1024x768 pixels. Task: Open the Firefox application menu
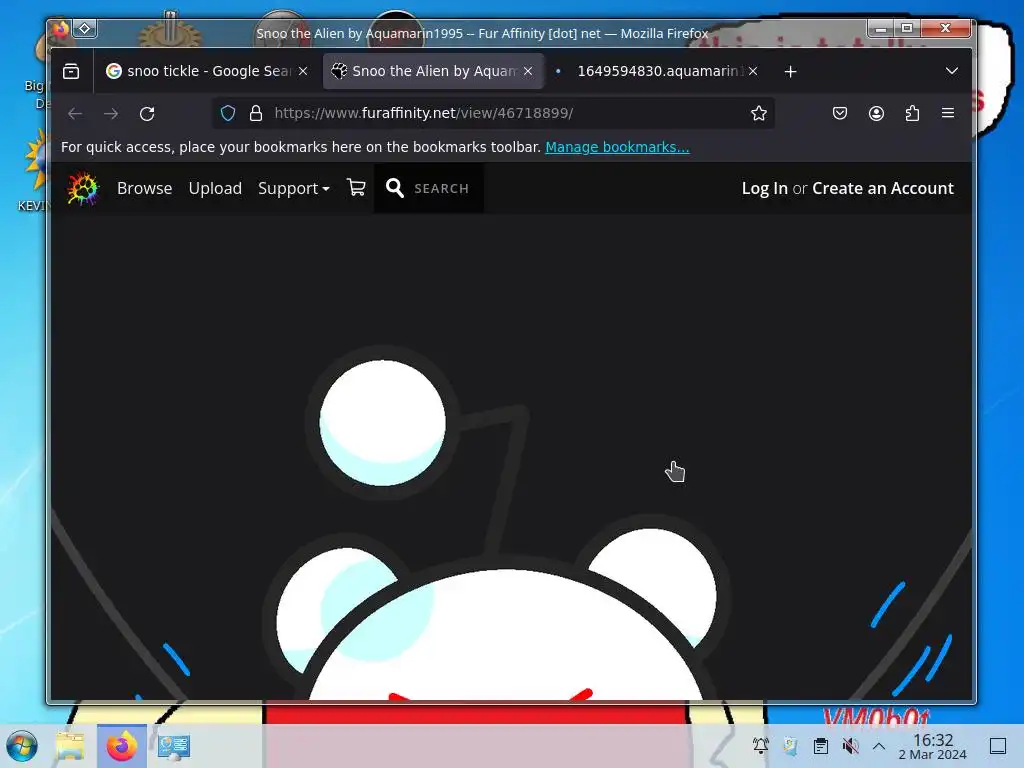(948, 114)
